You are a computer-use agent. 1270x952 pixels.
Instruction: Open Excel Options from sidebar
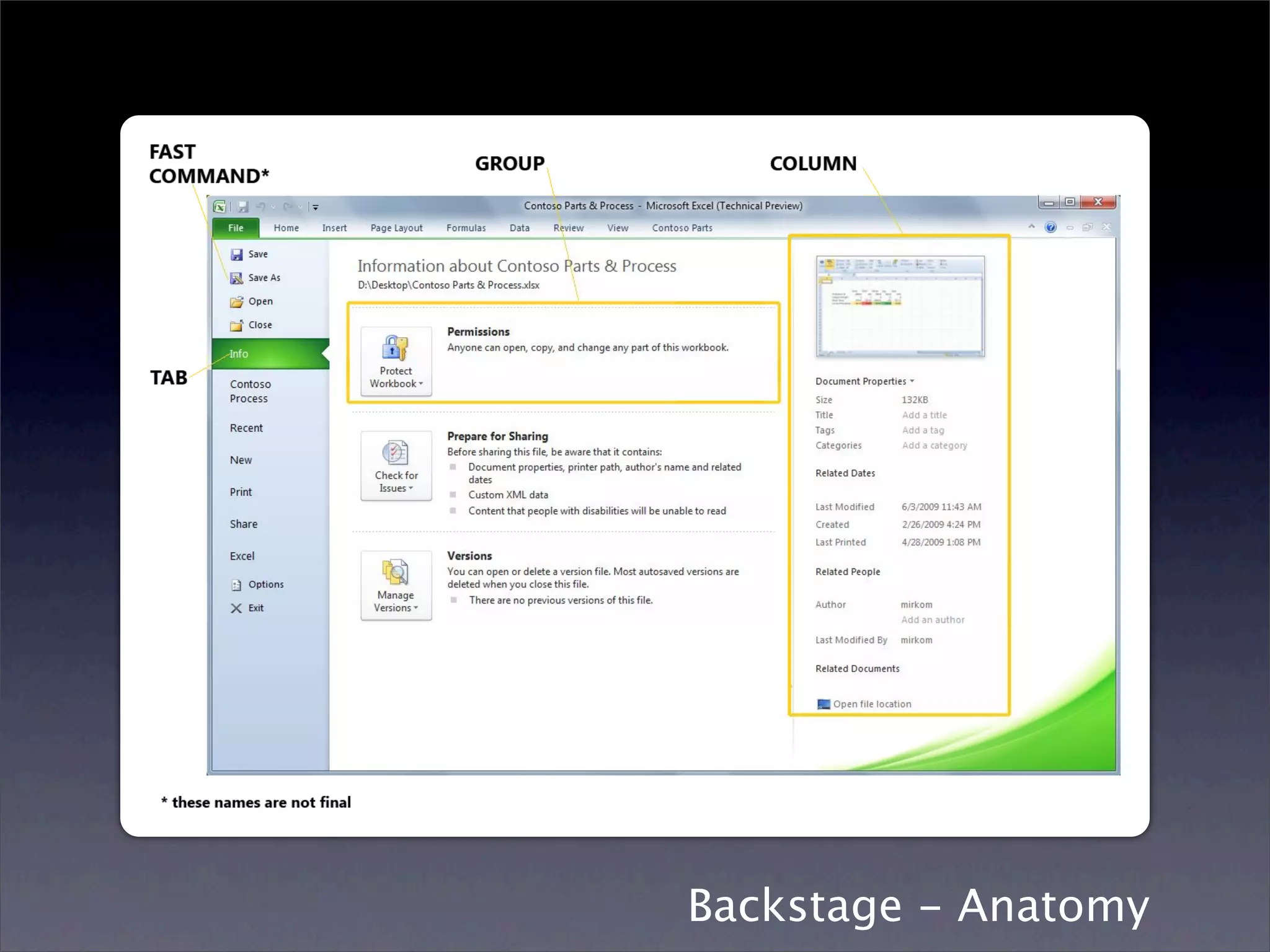click(265, 584)
